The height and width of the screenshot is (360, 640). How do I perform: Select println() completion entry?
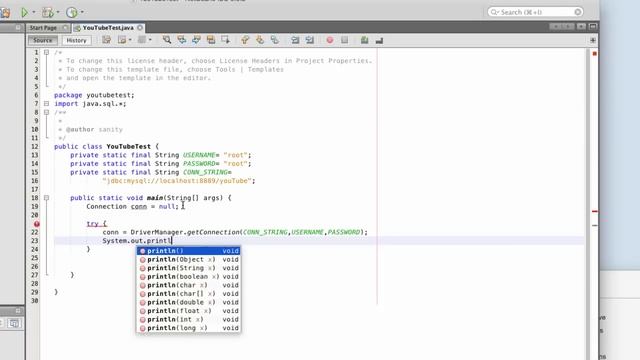point(189,251)
